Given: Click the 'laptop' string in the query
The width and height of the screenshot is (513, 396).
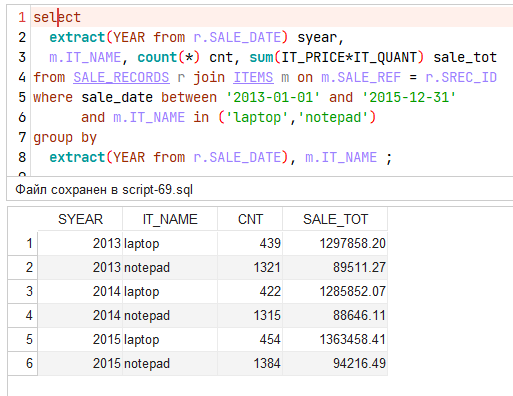Looking at the screenshot, I should tap(257, 117).
